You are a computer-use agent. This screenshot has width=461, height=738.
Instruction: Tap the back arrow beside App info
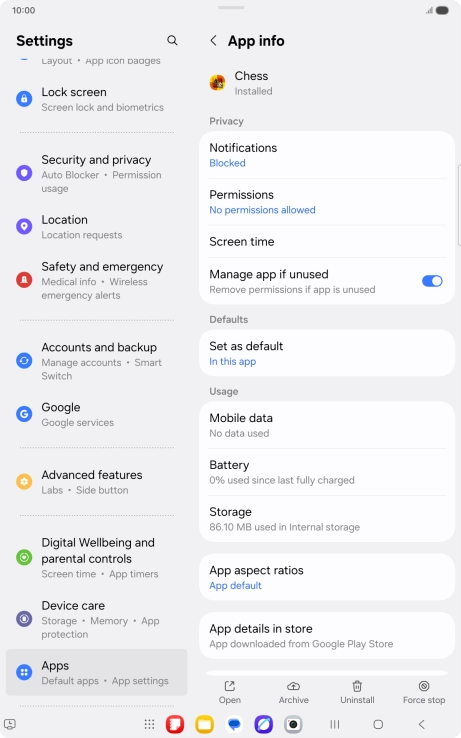[213, 40]
